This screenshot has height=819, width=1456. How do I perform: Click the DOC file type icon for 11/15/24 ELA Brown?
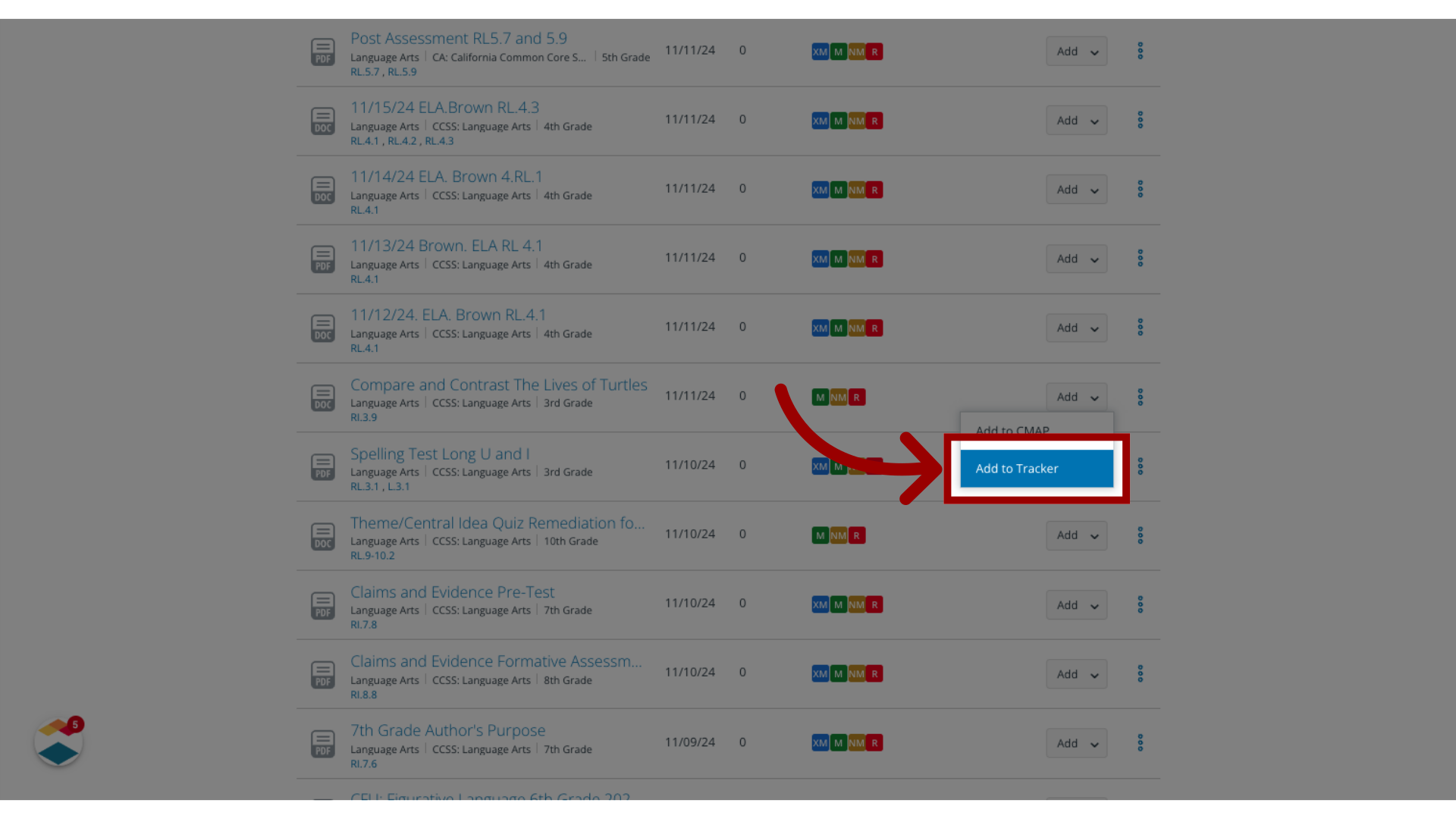(322, 120)
